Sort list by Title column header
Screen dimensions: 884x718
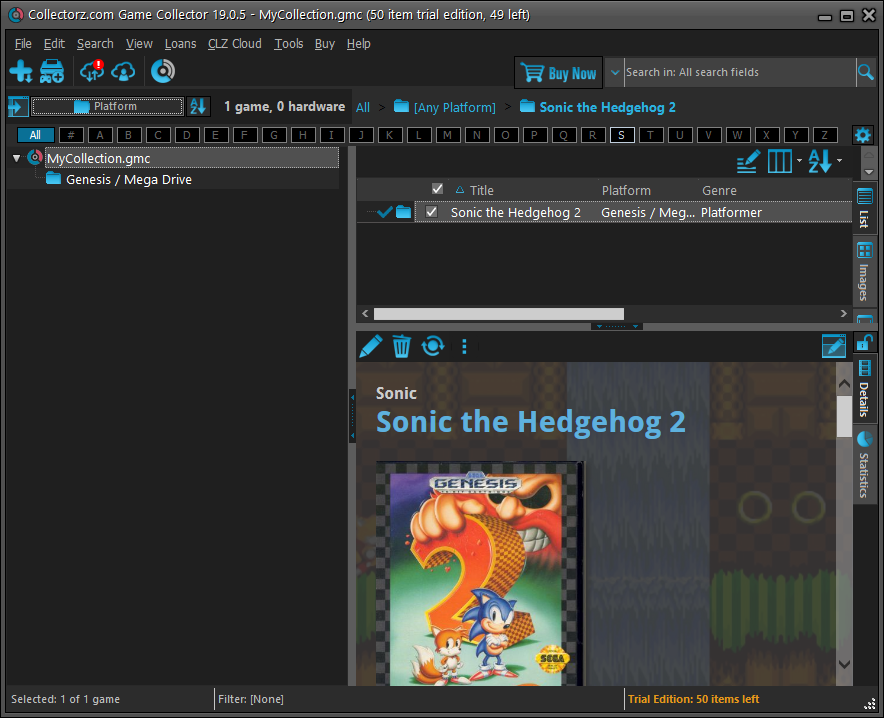(x=481, y=190)
